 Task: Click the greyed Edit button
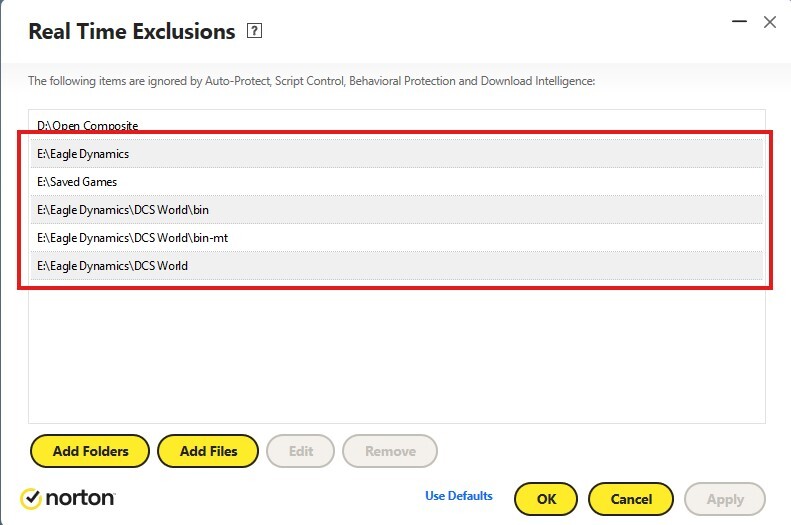point(301,451)
